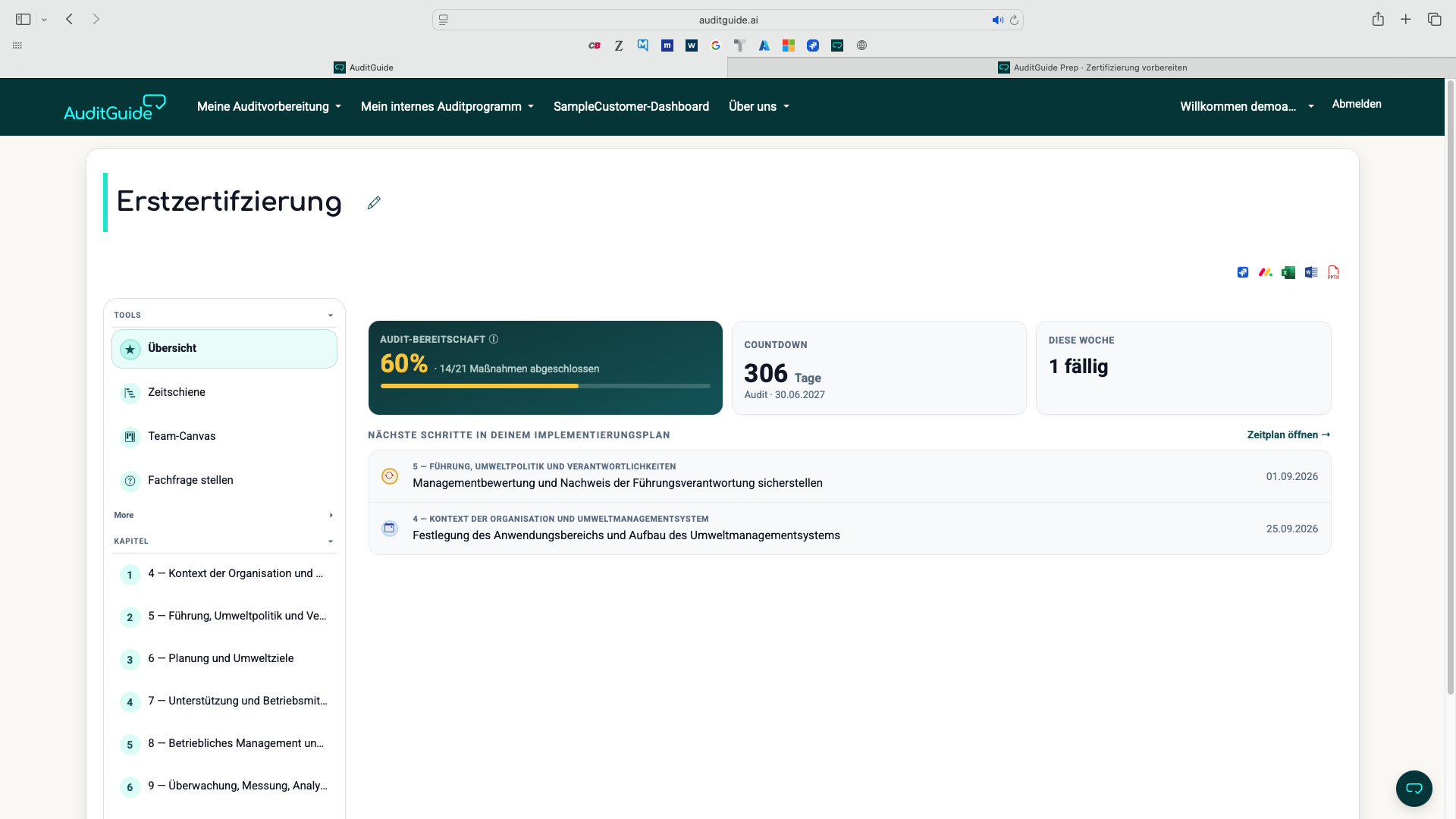Open the dark blue W favorite in the favorites bar
1456x819 pixels.
pos(692,45)
